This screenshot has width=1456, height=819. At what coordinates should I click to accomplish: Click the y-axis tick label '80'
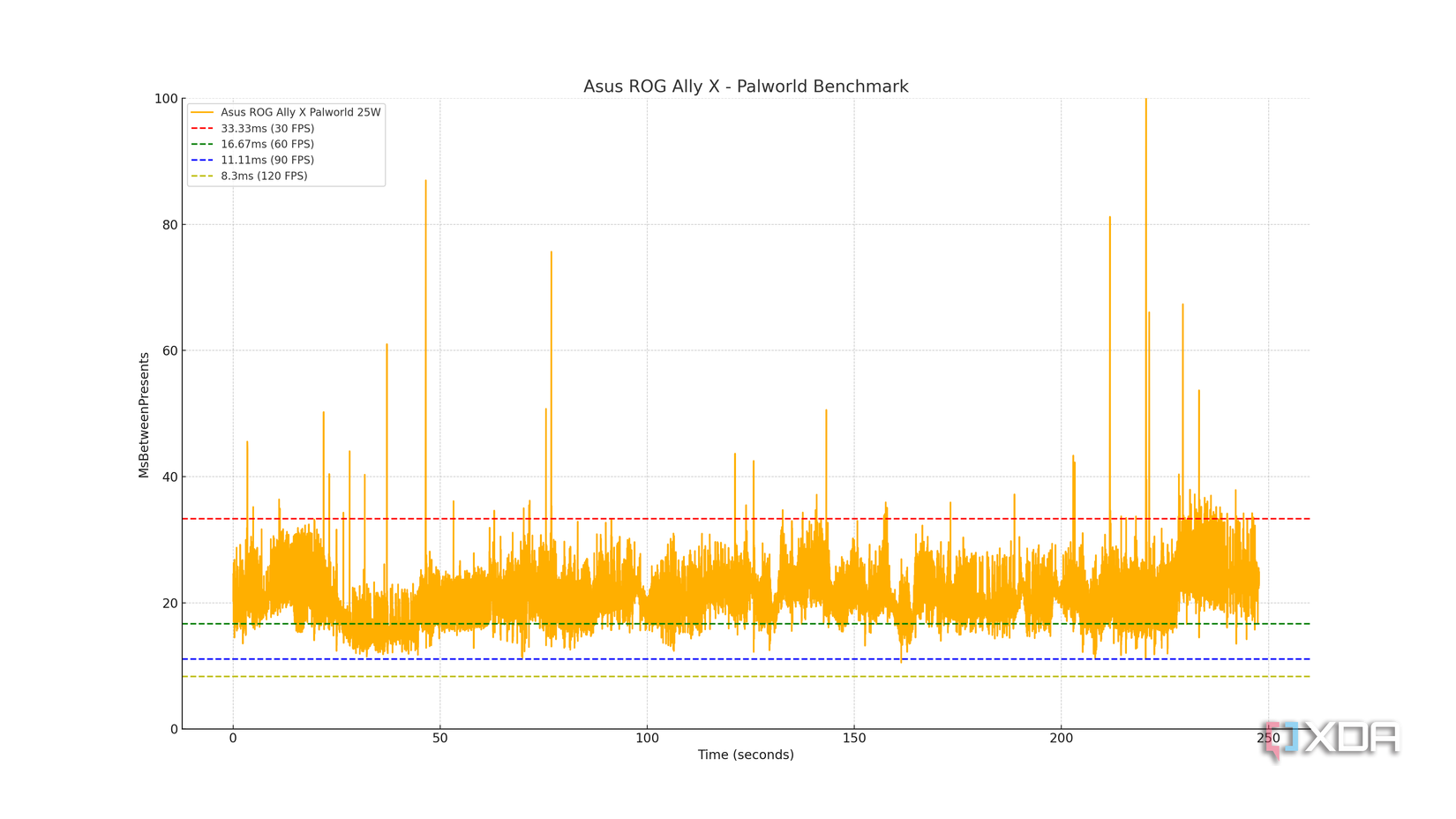click(170, 225)
